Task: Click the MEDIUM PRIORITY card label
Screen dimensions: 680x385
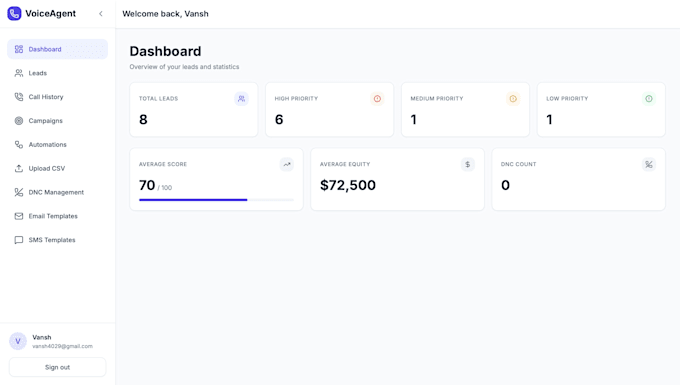Action: point(437,99)
